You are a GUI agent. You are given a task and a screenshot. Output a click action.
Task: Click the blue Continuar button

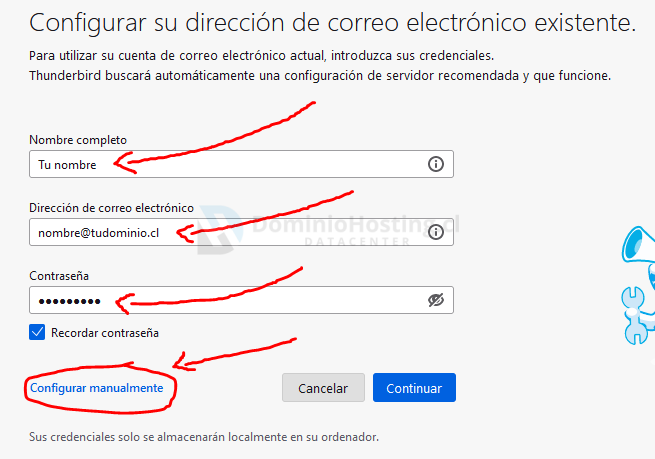pyautogui.click(x=414, y=388)
